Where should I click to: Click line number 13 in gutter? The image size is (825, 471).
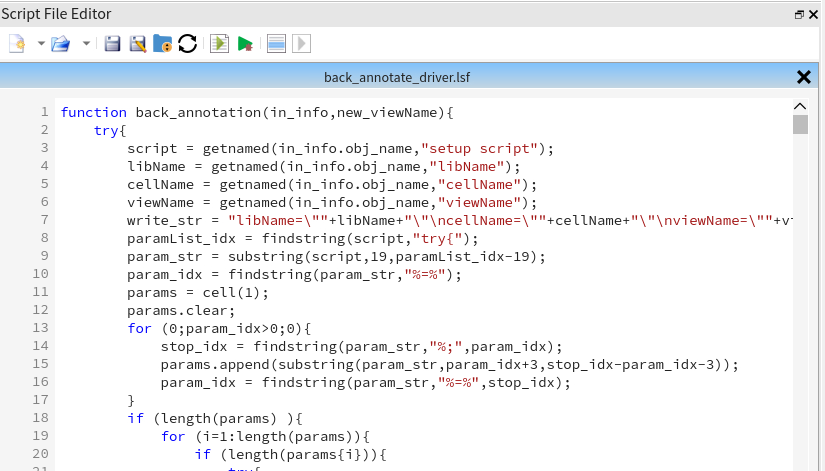tap(41, 328)
